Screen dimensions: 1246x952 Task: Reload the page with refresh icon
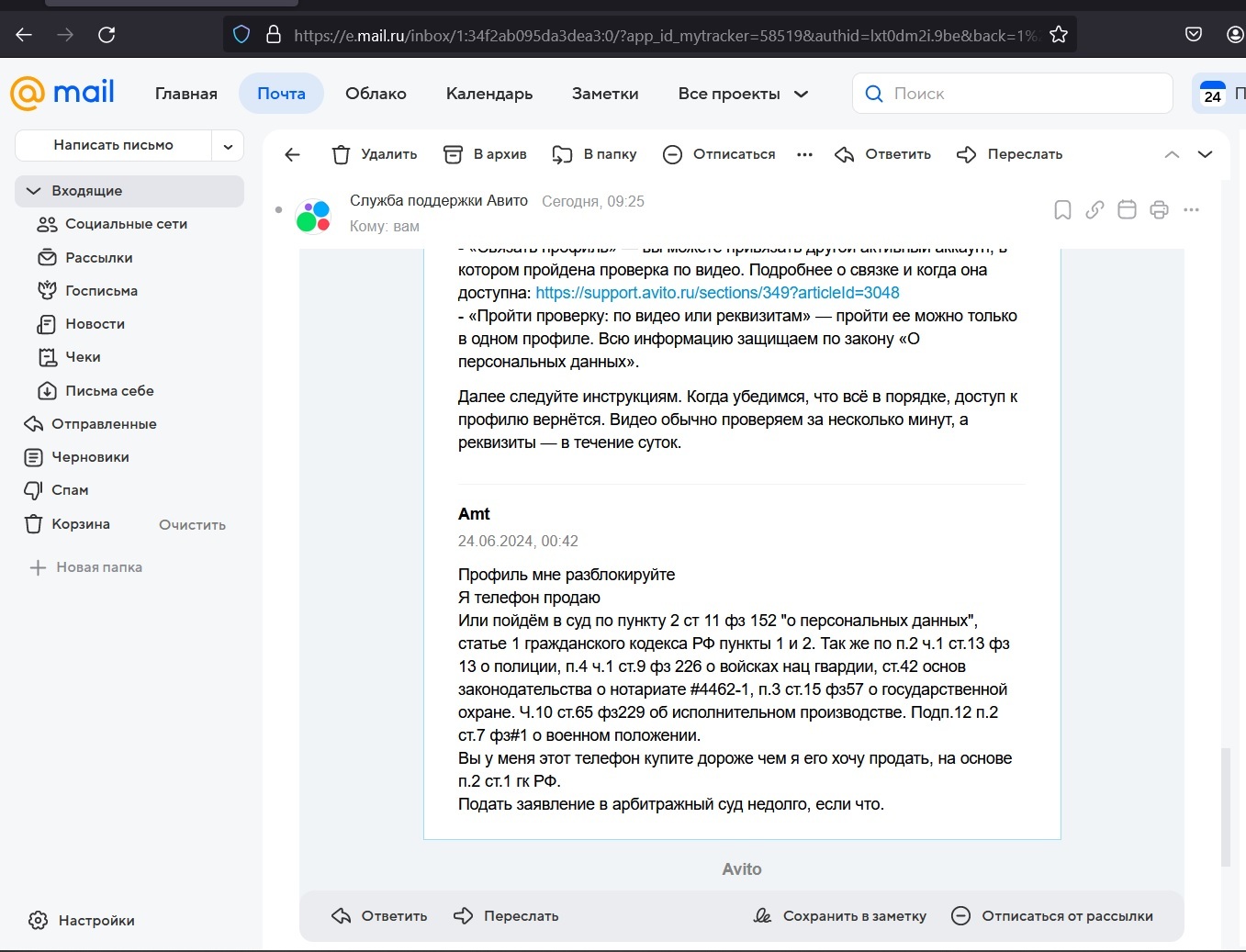click(x=107, y=35)
